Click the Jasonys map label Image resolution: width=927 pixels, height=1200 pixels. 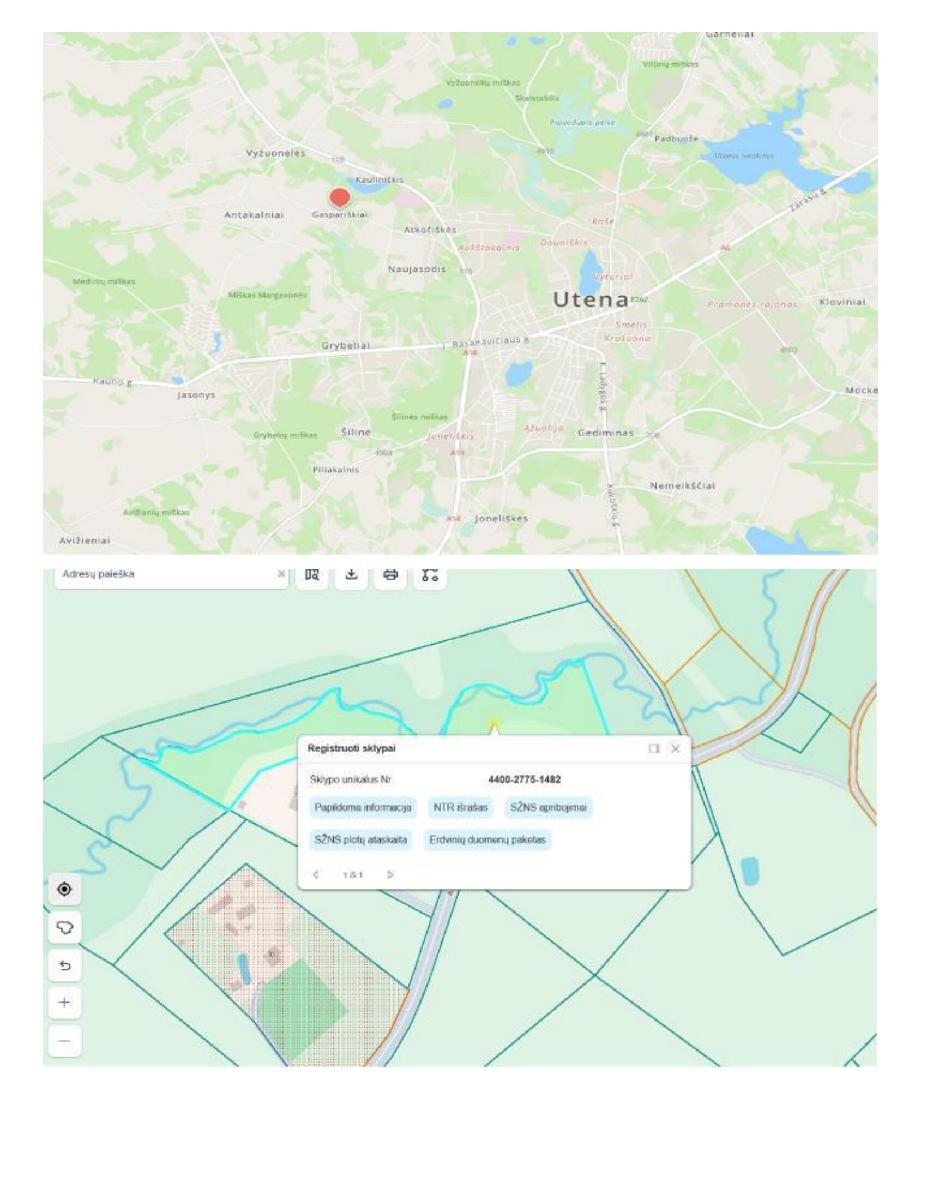click(x=197, y=394)
